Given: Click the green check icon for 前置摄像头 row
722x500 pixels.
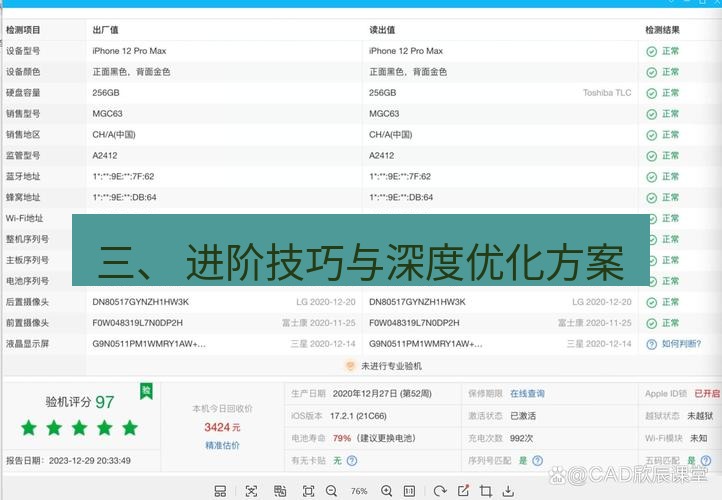Looking at the screenshot, I should point(651,324).
